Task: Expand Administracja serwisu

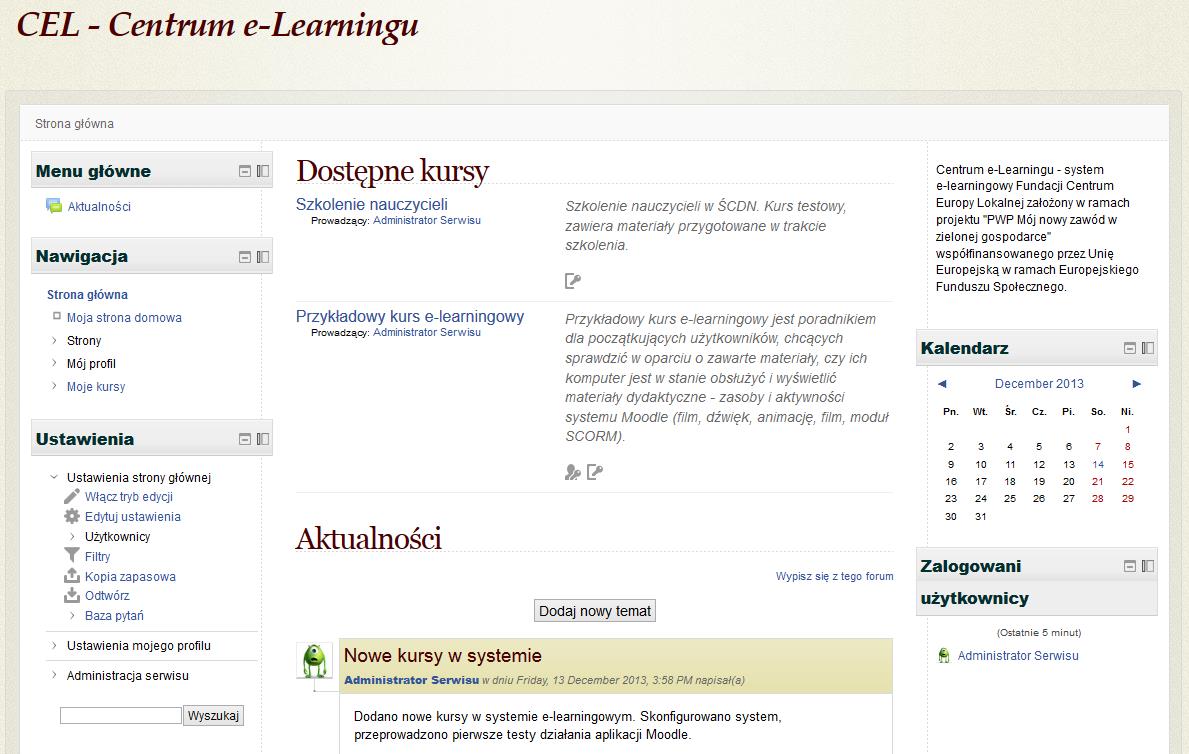Action: (55, 675)
